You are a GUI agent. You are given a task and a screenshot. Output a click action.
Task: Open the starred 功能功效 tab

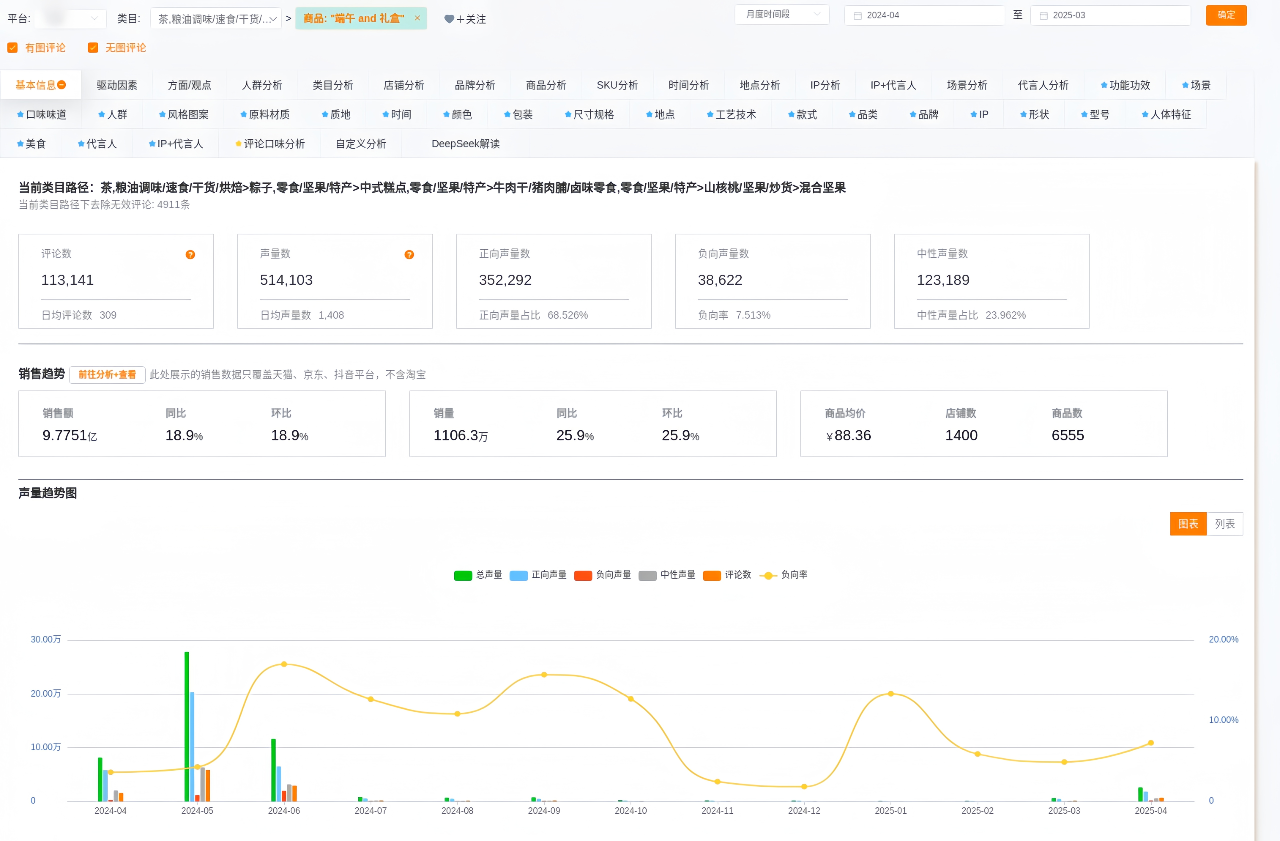click(1125, 85)
